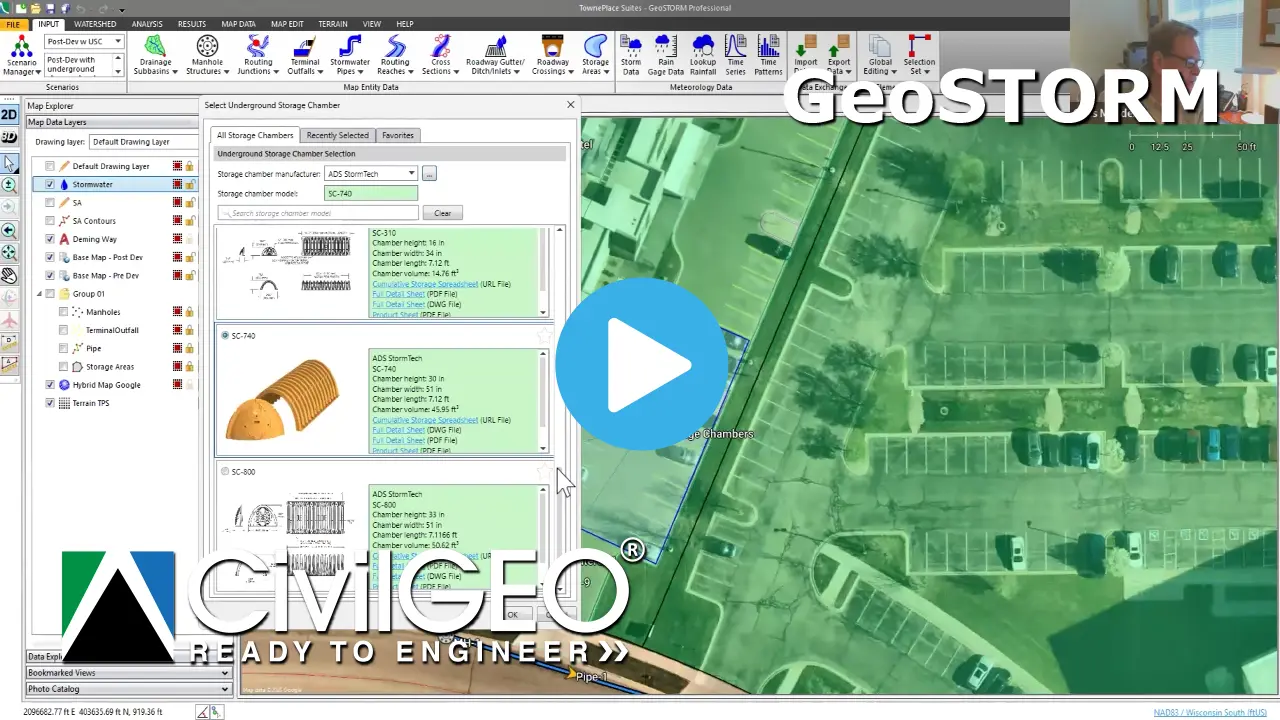Image resolution: width=1280 pixels, height=720 pixels.
Task: Open Storage Areas ribbon tool
Action: pos(595,56)
